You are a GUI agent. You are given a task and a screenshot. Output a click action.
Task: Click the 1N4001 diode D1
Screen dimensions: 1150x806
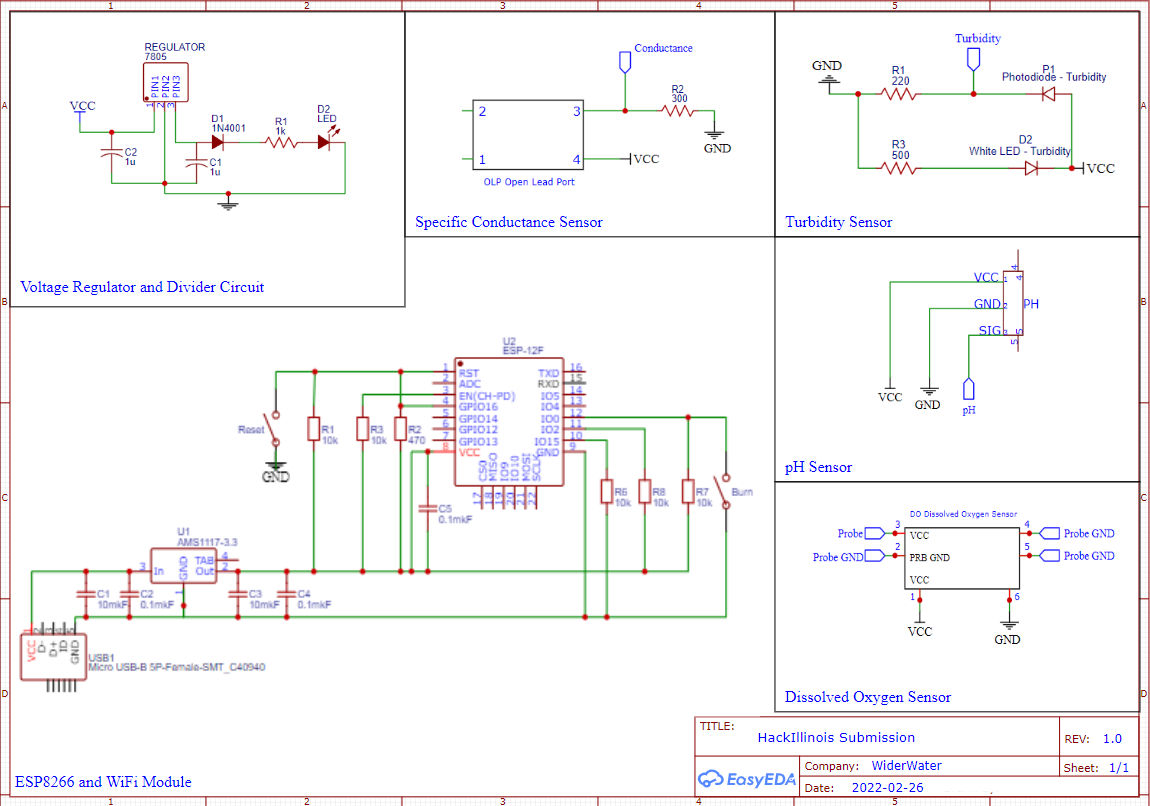(x=217, y=142)
